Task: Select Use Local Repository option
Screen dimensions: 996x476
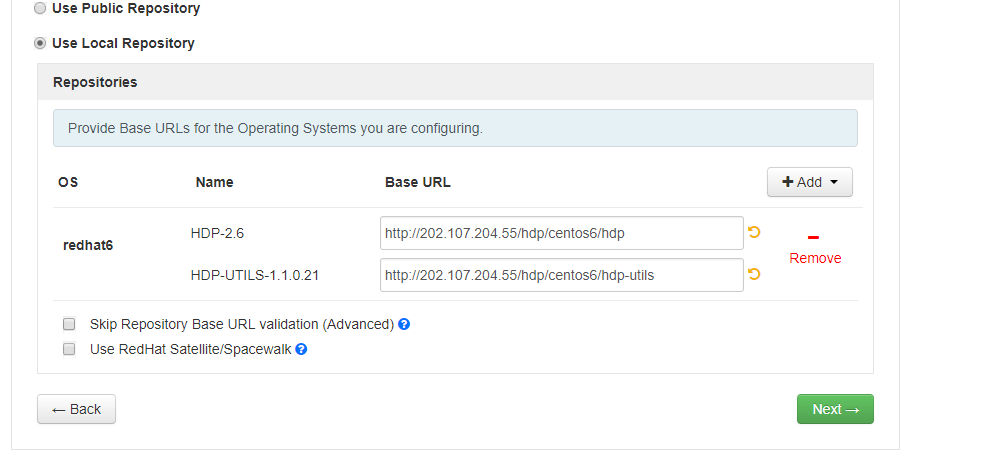Action: [40, 43]
